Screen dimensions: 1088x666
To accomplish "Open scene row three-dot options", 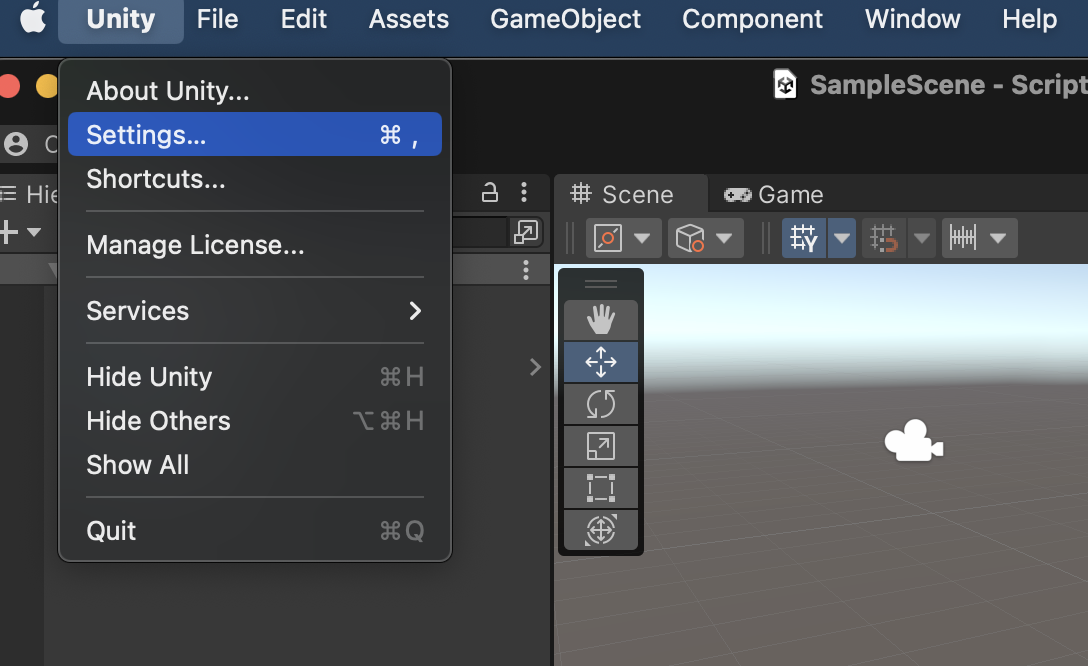I will click(526, 270).
